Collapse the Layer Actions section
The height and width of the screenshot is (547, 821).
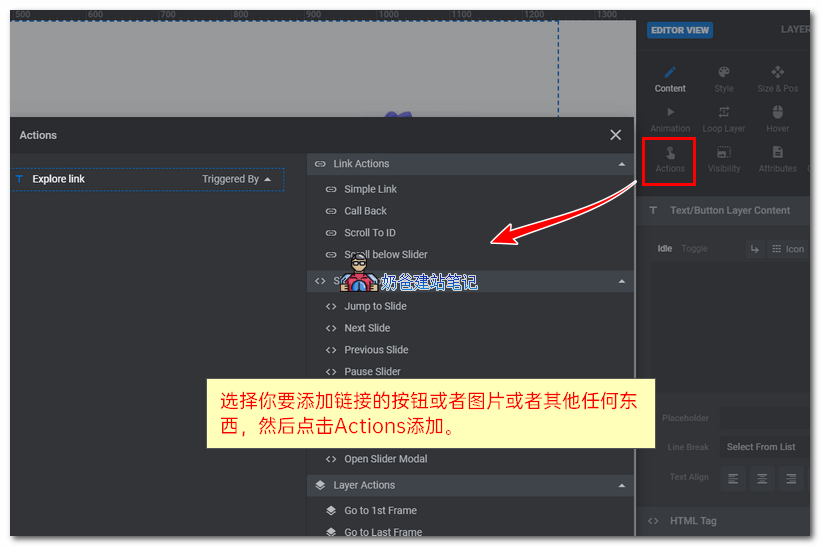tap(622, 485)
